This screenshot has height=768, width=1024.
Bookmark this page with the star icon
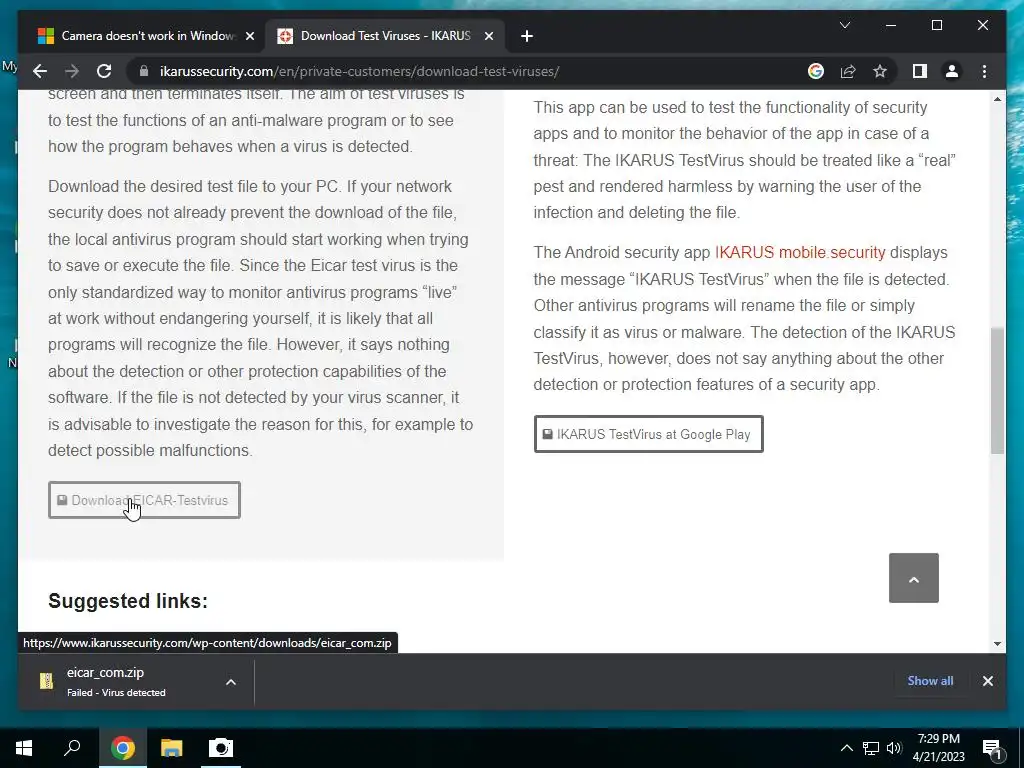(880, 71)
